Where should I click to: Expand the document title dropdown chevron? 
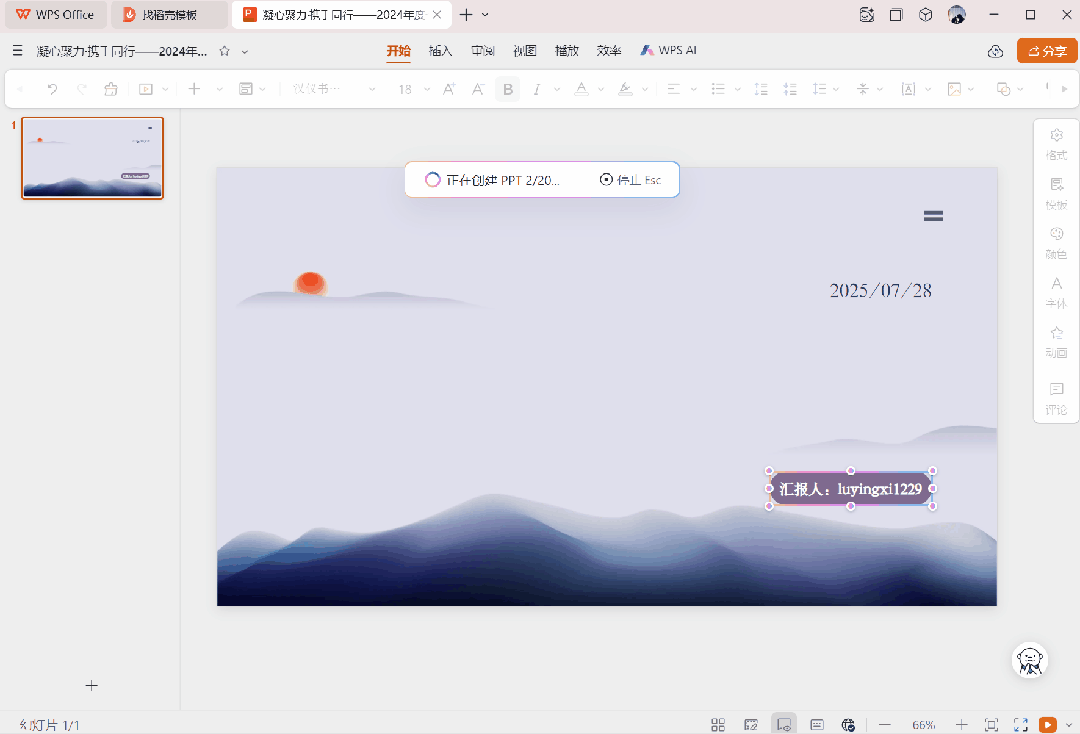coord(245,52)
